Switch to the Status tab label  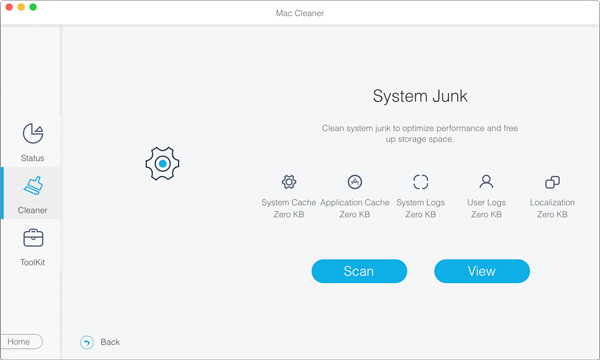[x=33, y=158]
